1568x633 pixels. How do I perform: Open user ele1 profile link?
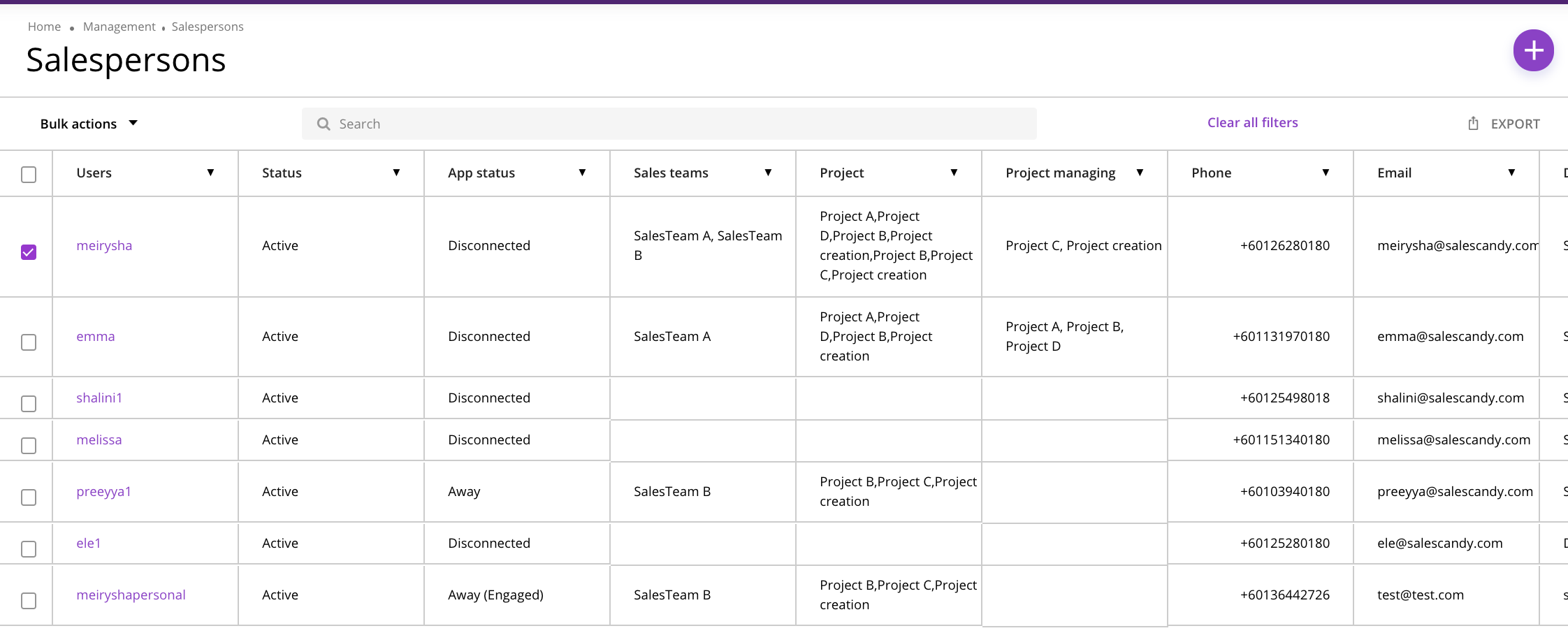click(x=88, y=543)
